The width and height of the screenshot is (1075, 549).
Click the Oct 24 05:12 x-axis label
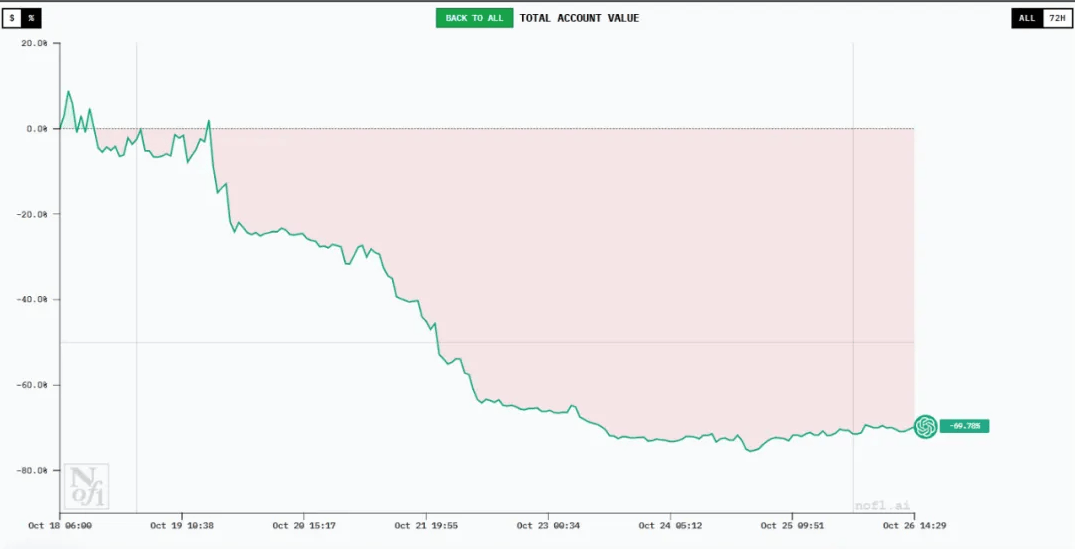670,525
